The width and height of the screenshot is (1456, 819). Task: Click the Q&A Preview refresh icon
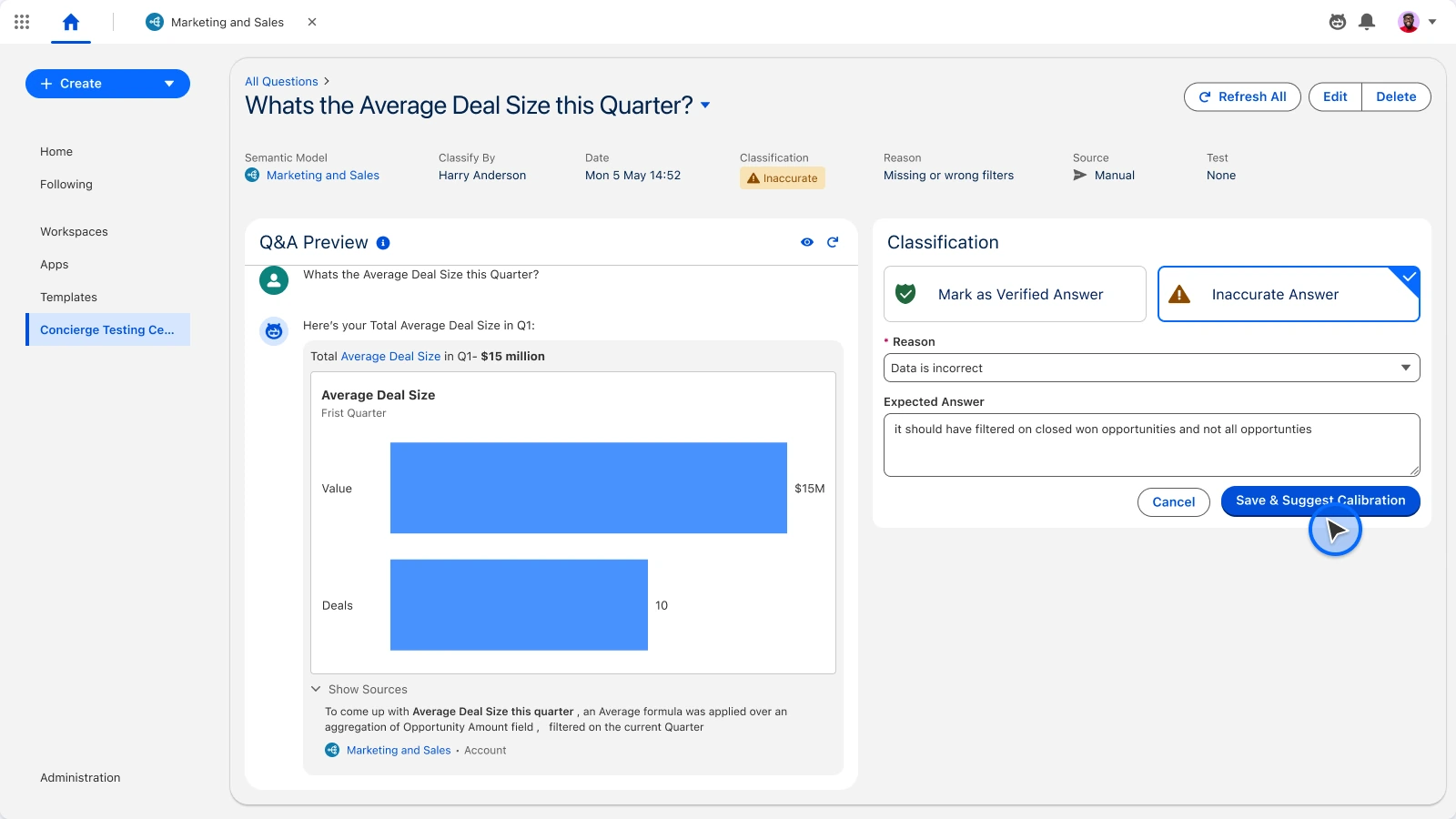(833, 242)
